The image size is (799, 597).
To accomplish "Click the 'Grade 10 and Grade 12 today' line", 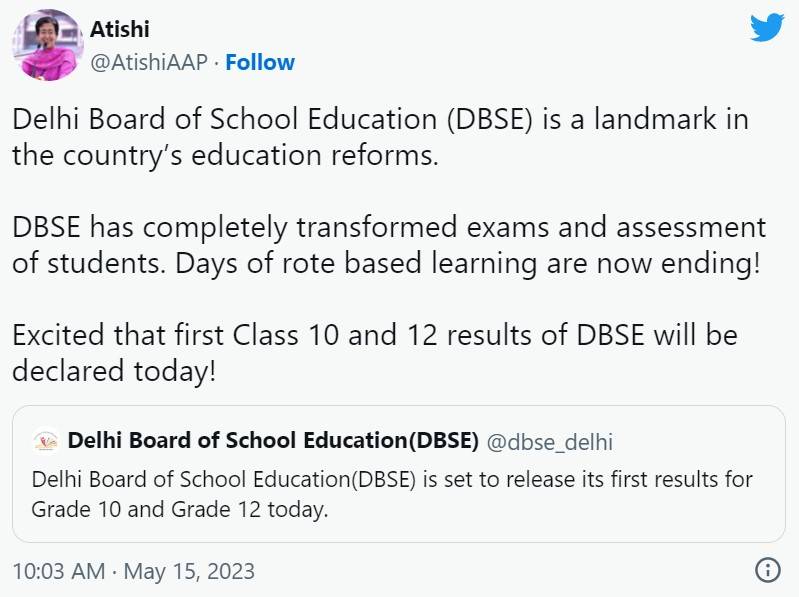I will coord(180,509).
